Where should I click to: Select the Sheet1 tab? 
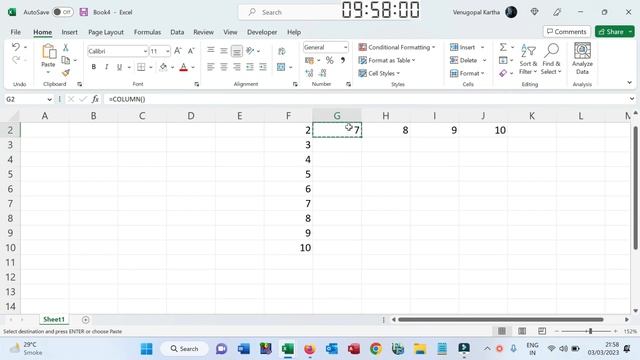pyautogui.click(x=54, y=319)
